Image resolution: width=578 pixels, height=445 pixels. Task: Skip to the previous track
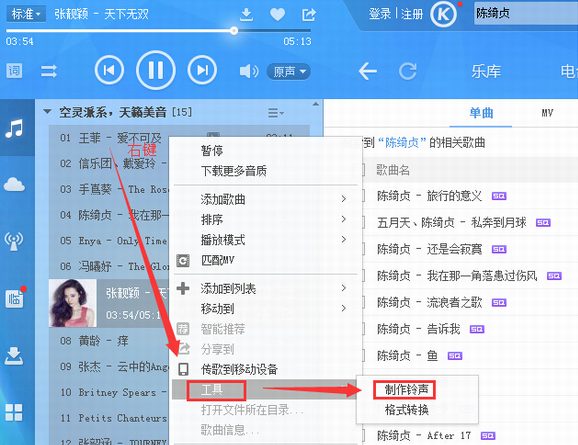coord(109,70)
